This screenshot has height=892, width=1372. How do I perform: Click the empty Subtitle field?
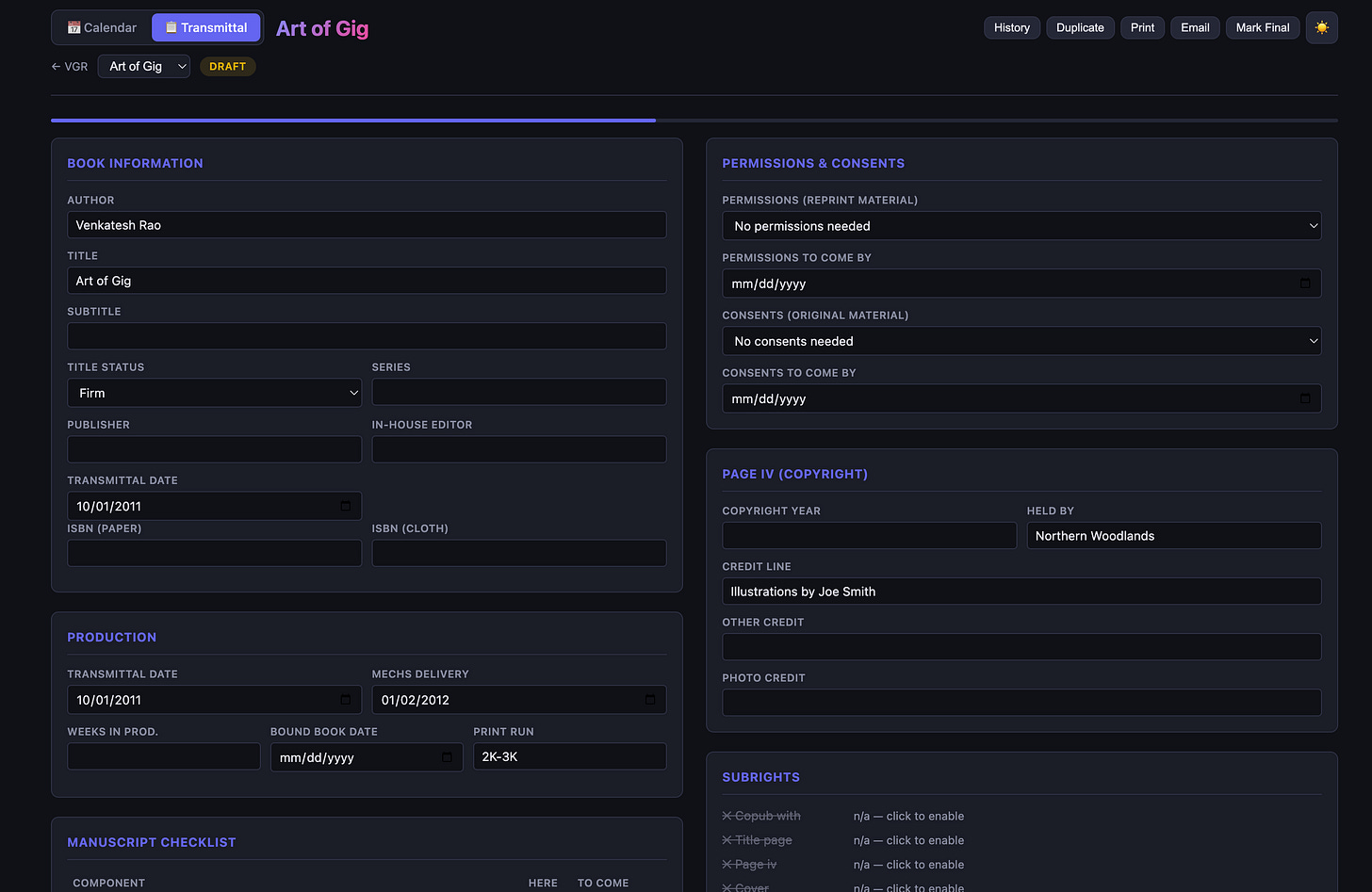click(x=367, y=336)
